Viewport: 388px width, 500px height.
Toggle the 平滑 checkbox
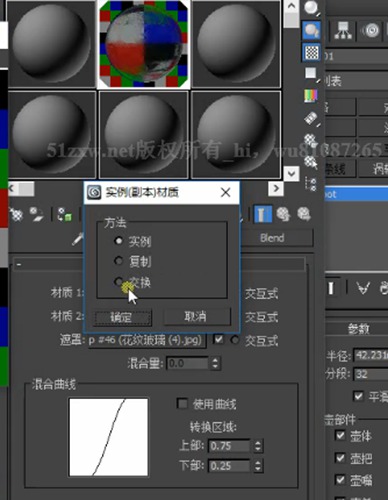click(358, 396)
